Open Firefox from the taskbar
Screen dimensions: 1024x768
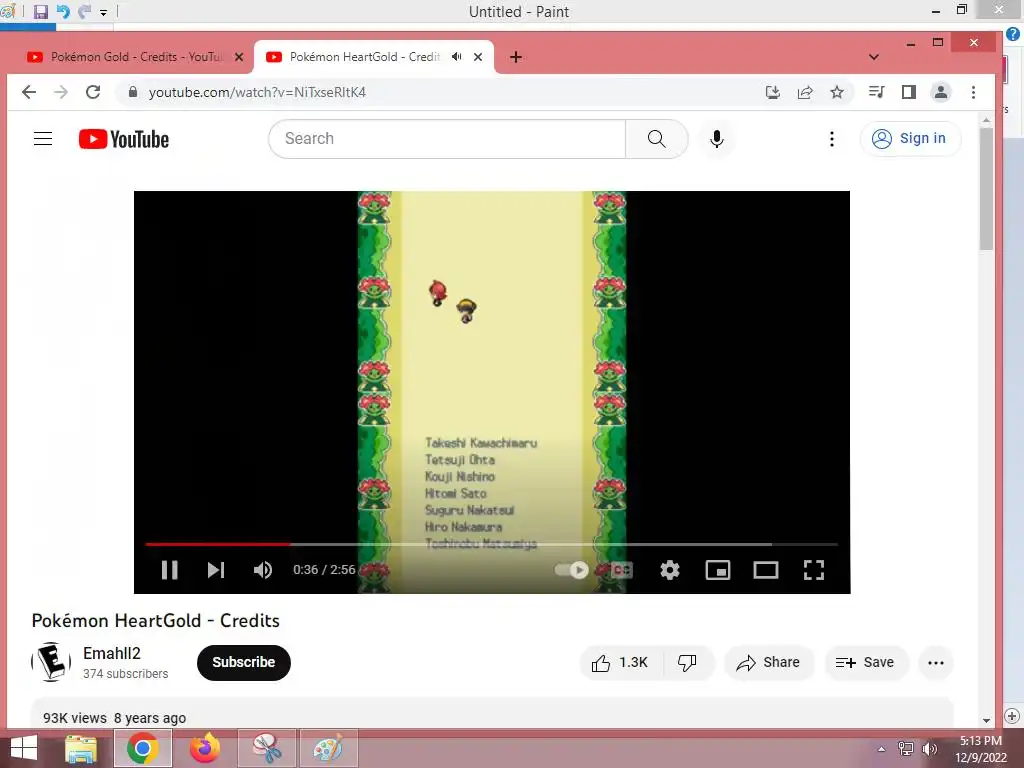pos(204,748)
